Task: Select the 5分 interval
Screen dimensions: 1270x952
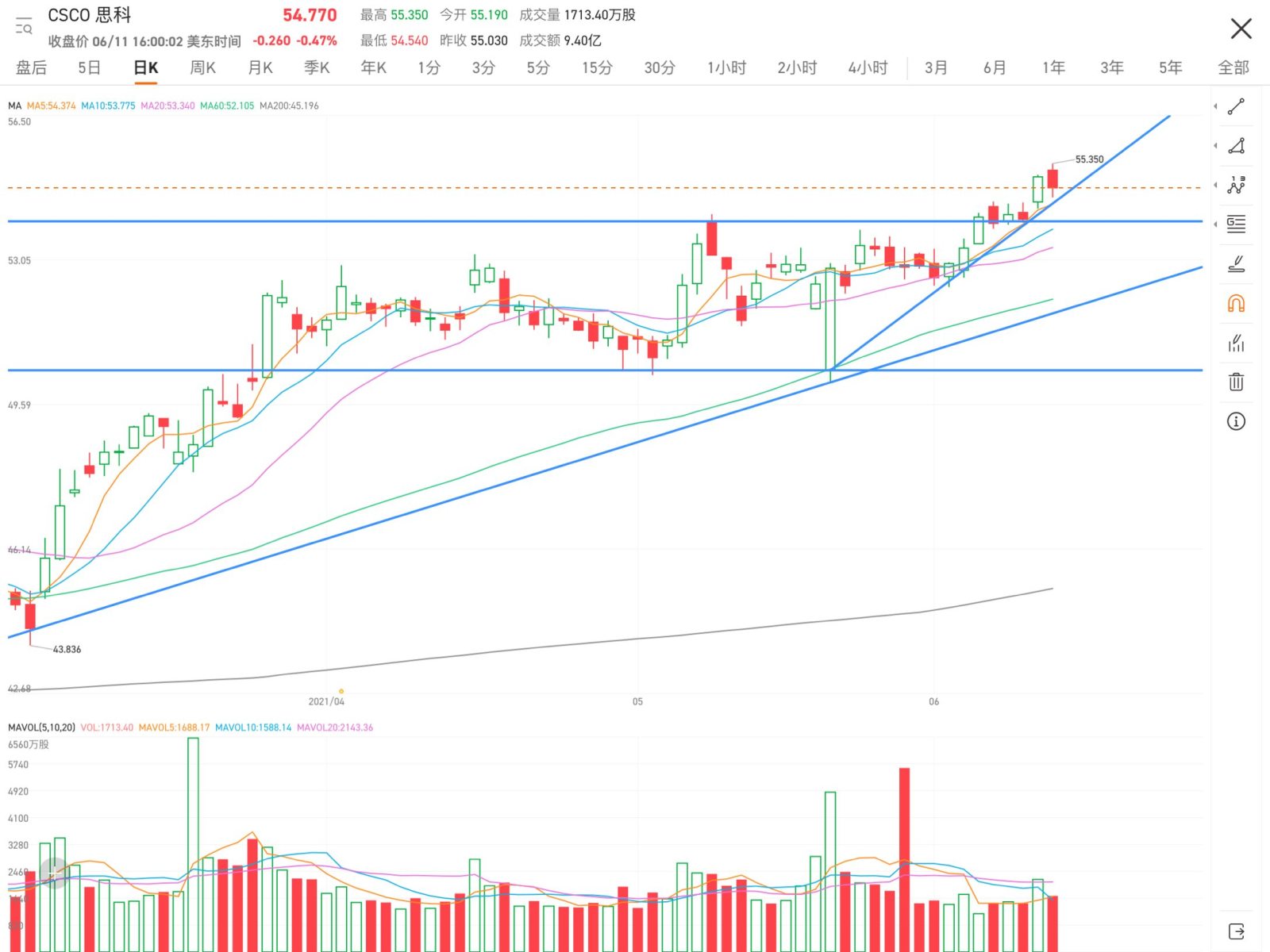Action: [538, 67]
